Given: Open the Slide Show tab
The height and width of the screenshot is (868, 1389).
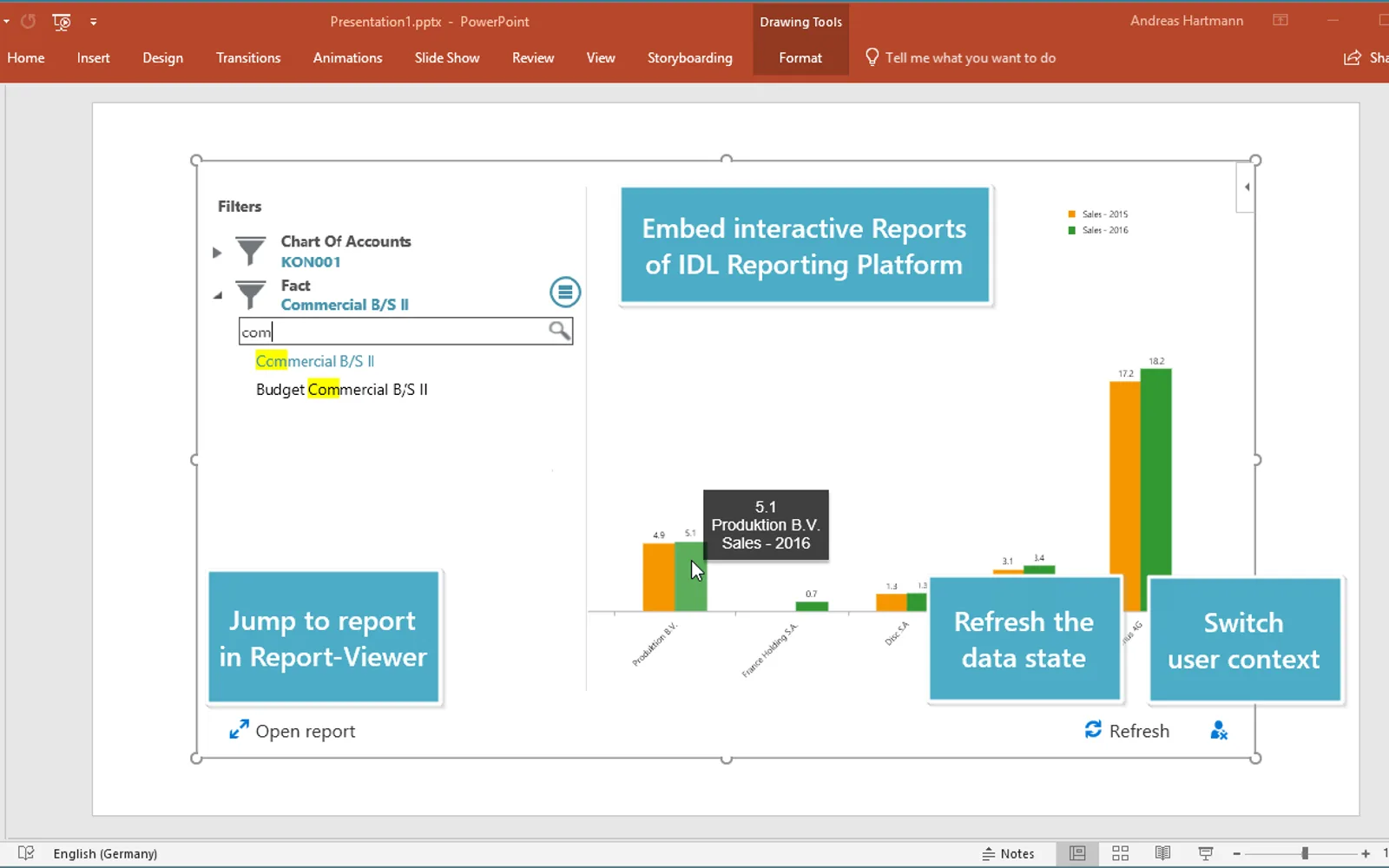Looking at the screenshot, I should 447,58.
